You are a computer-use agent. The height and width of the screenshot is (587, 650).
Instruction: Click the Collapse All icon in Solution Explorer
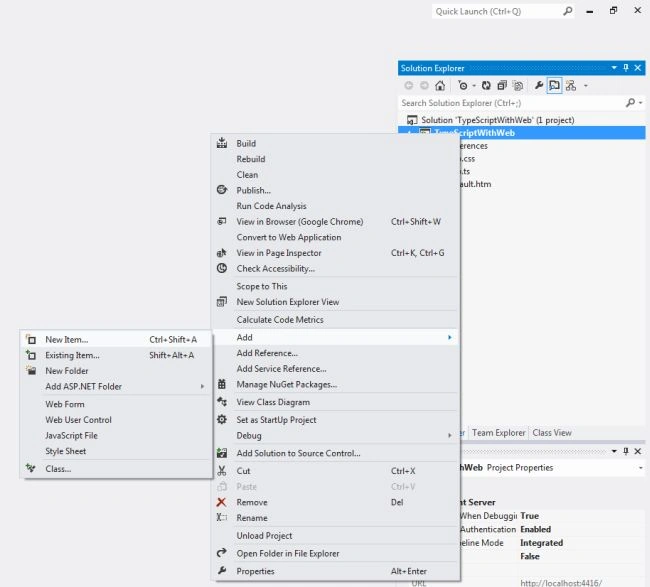pos(502,86)
